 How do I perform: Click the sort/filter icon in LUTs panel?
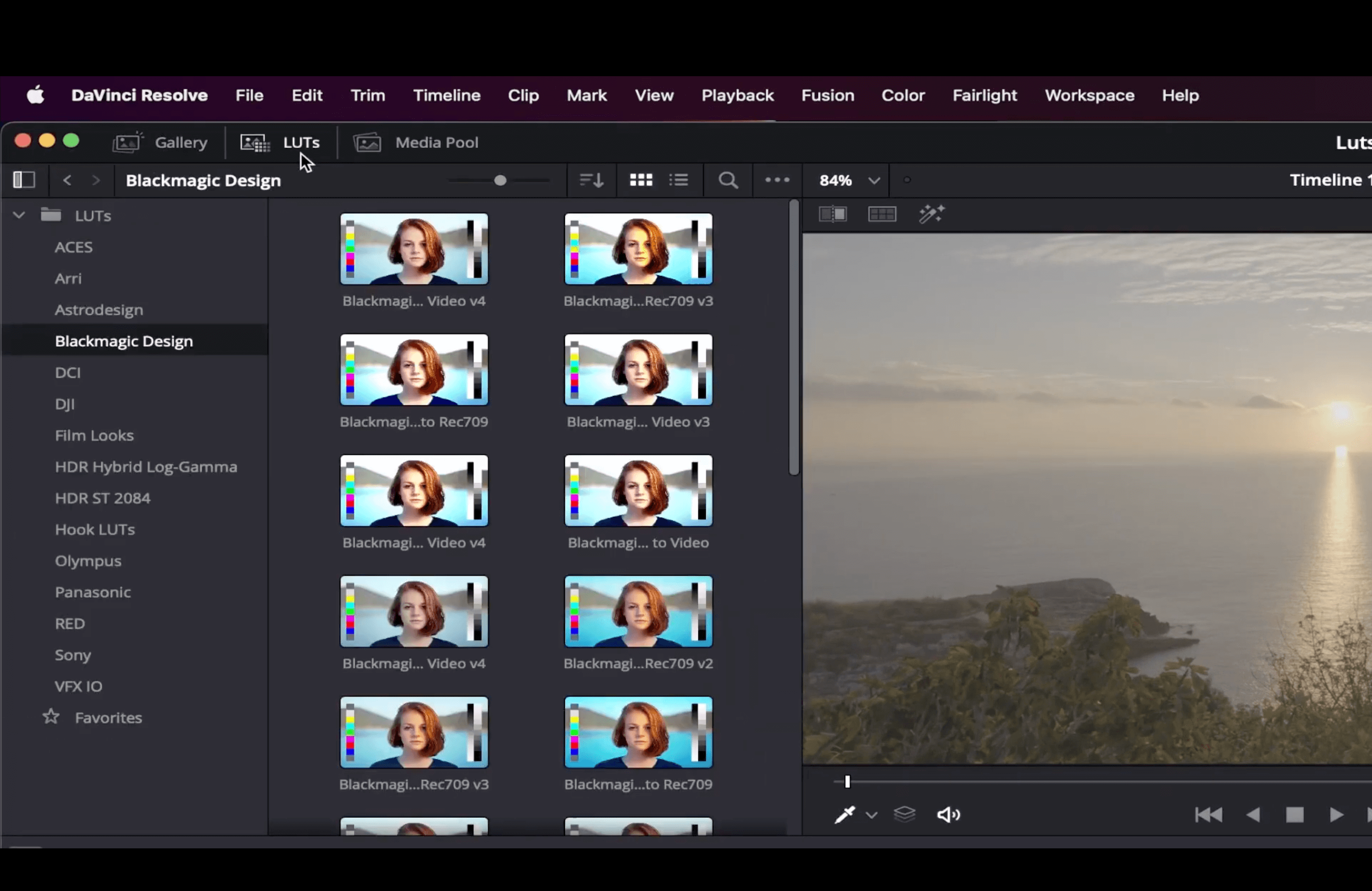coord(591,180)
